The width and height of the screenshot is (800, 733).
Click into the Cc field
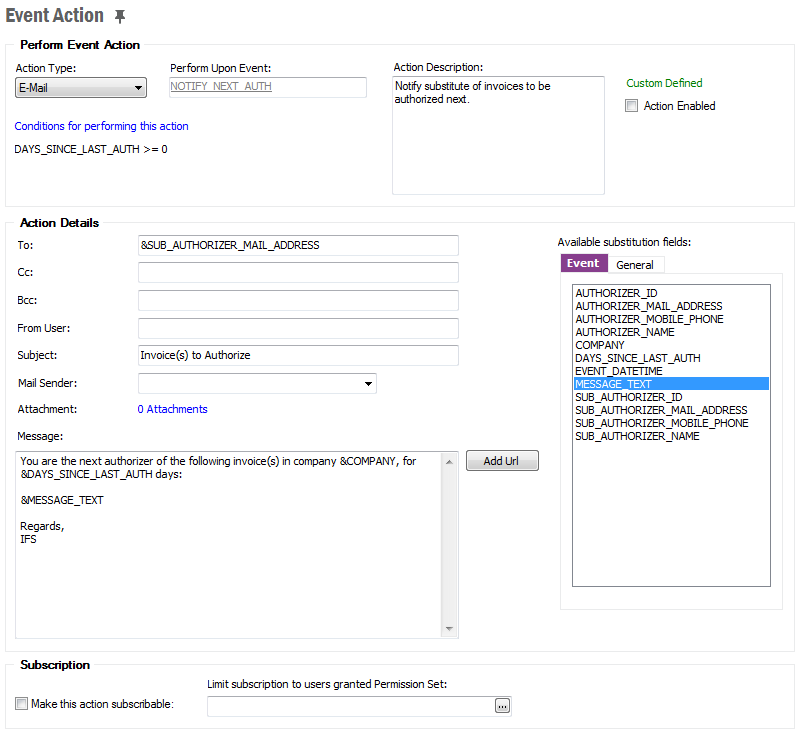click(298, 273)
